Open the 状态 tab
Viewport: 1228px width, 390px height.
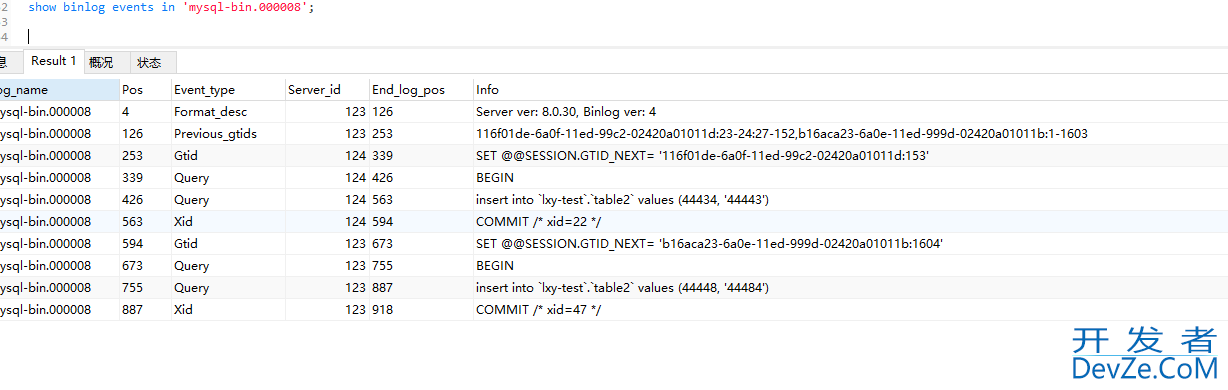click(150, 62)
